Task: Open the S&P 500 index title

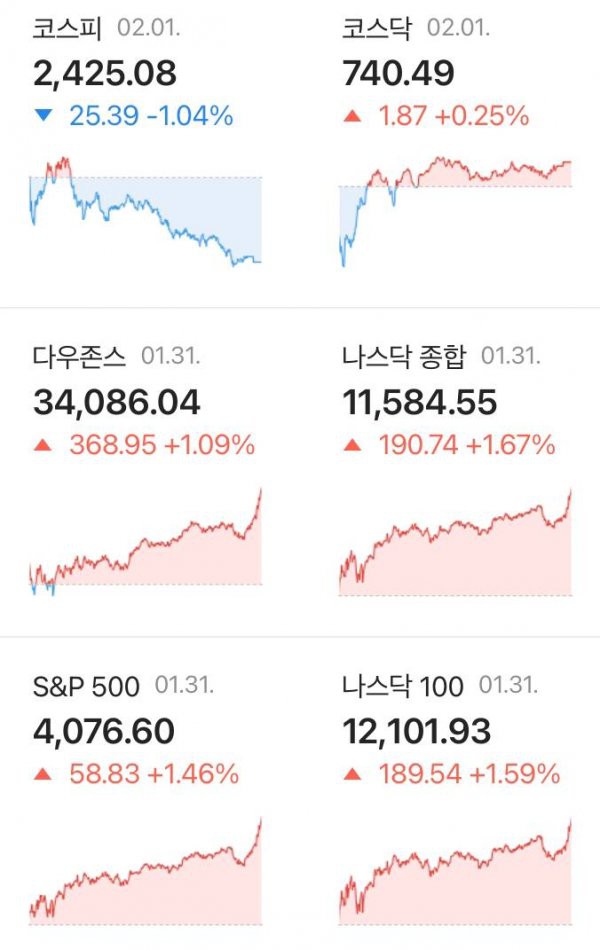Action: (86, 686)
